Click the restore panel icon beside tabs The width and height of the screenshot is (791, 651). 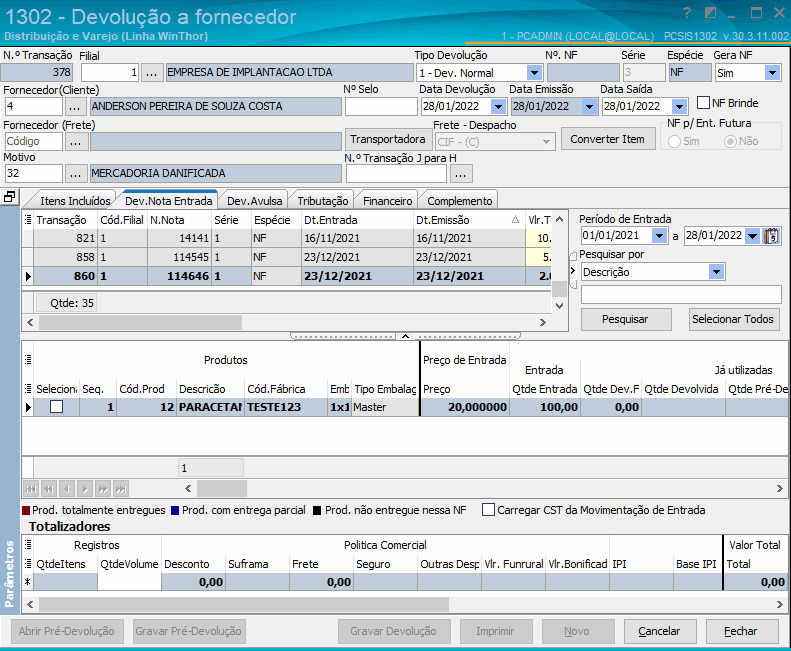click(9, 197)
